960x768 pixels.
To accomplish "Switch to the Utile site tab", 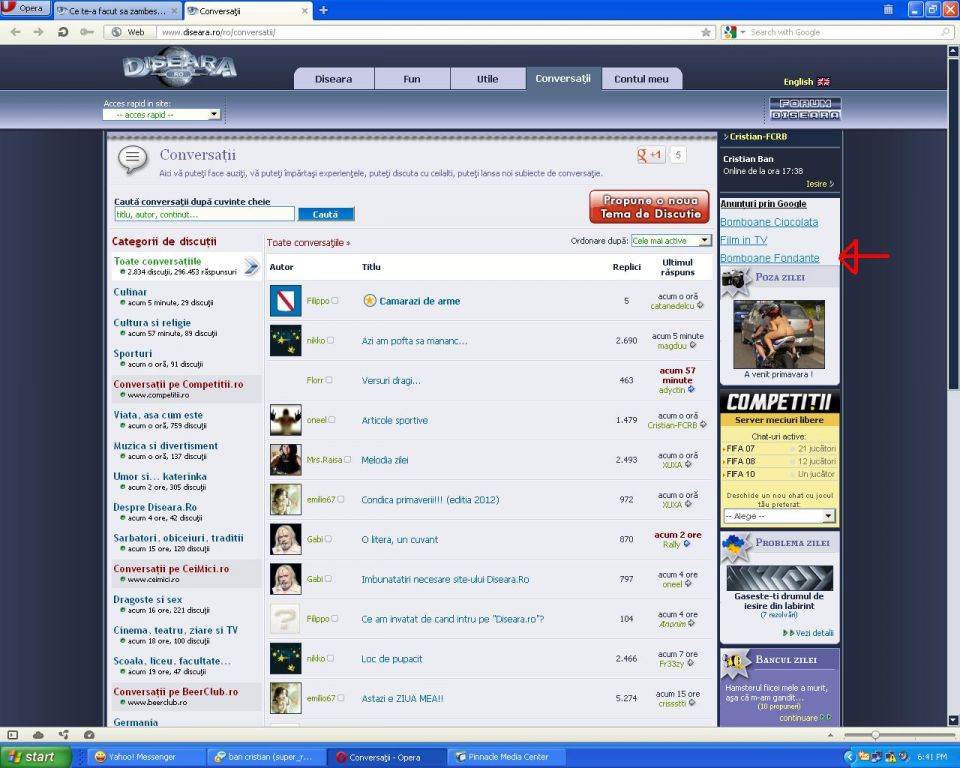I will [487, 79].
